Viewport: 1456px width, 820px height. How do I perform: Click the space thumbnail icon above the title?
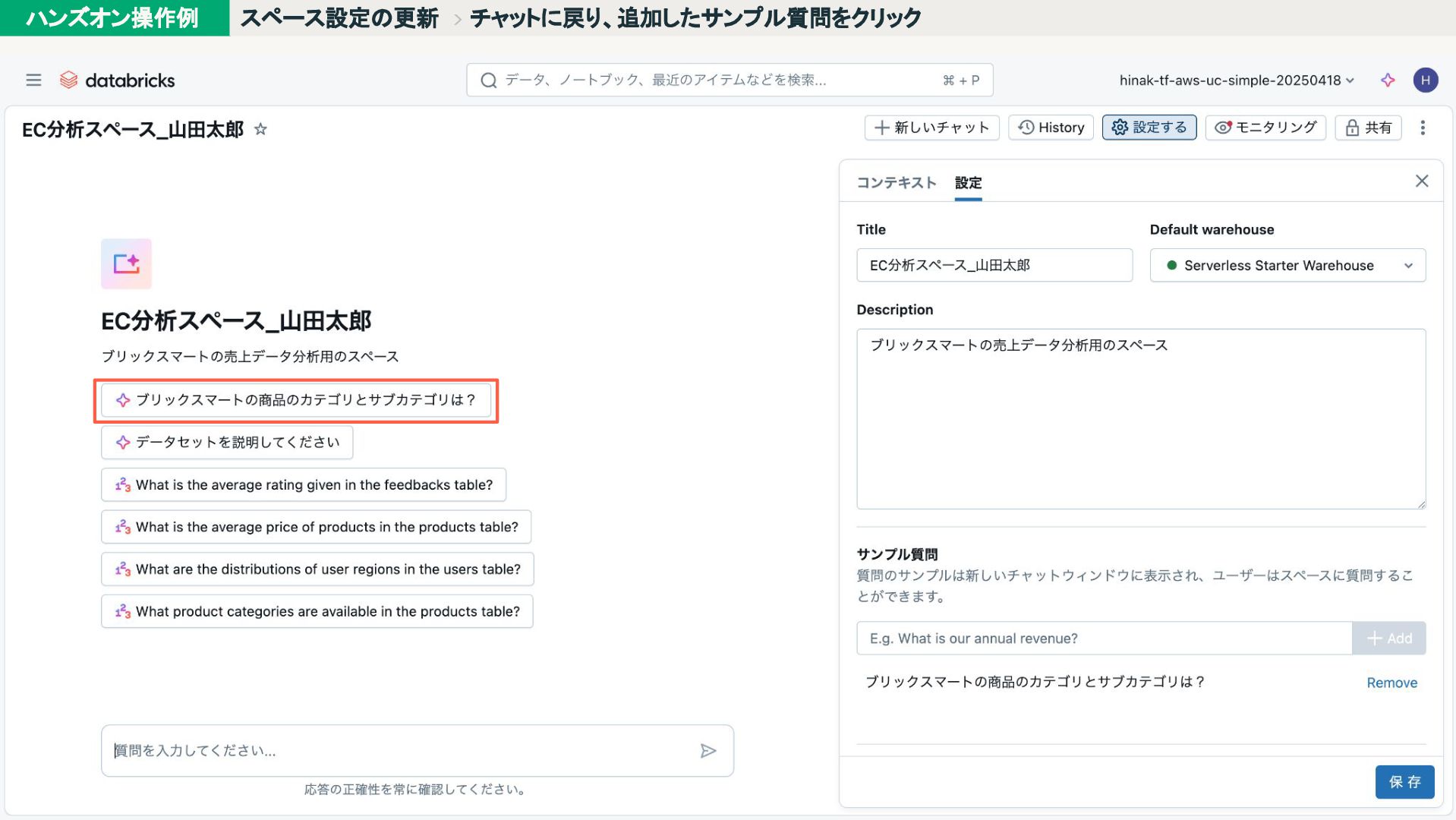[x=126, y=263]
